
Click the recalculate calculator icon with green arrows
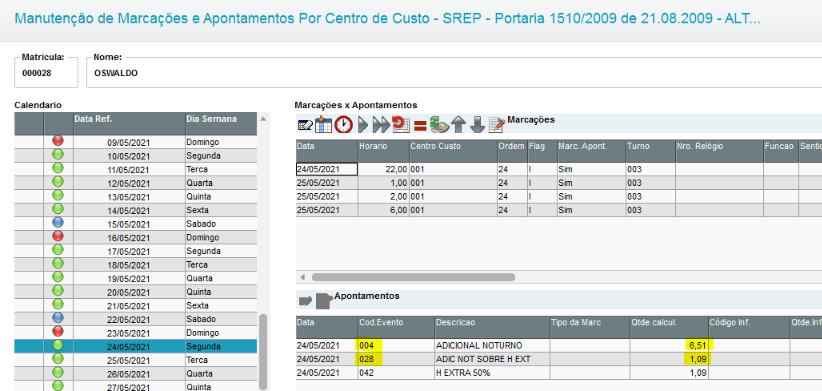click(439, 125)
